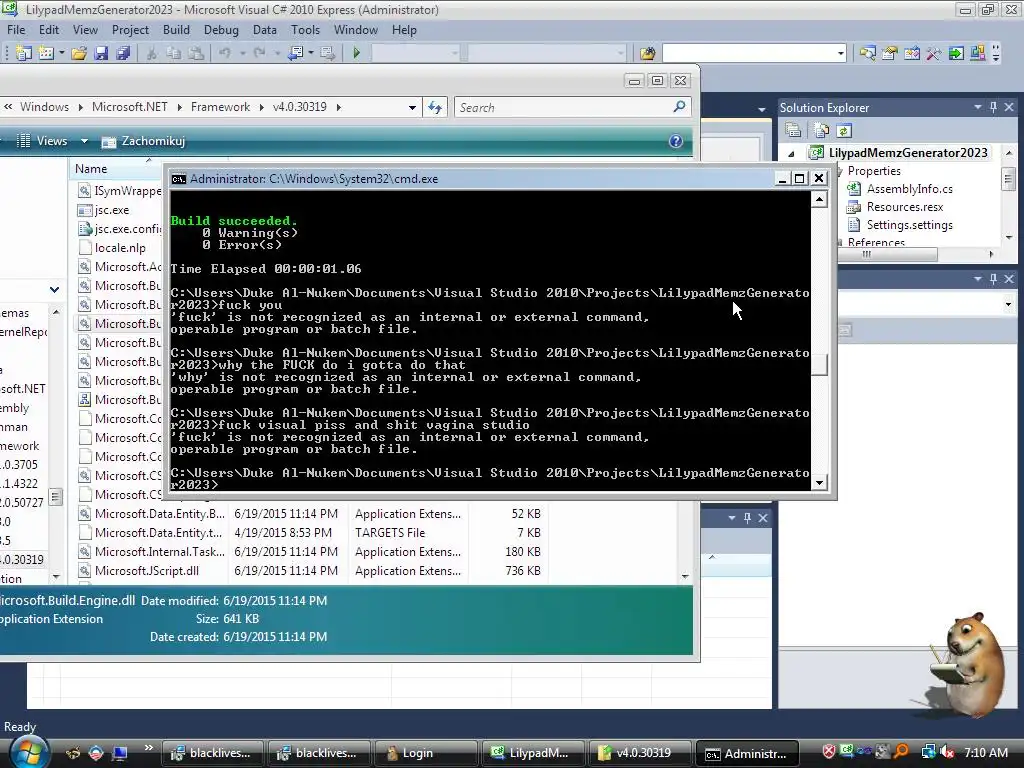Click the Save All toolbar icon
Viewport: 1024px width, 768px height.
[x=123, y=53]
